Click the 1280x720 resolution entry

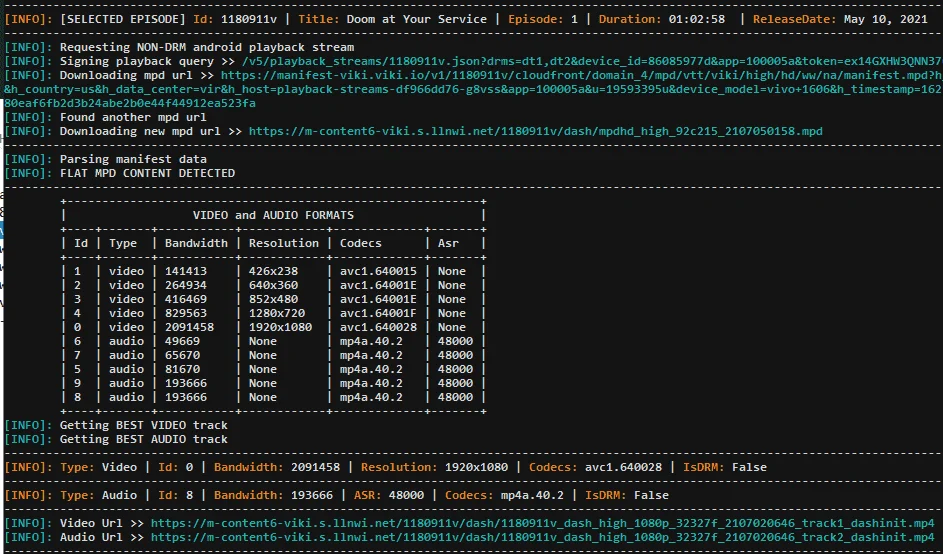277,313
